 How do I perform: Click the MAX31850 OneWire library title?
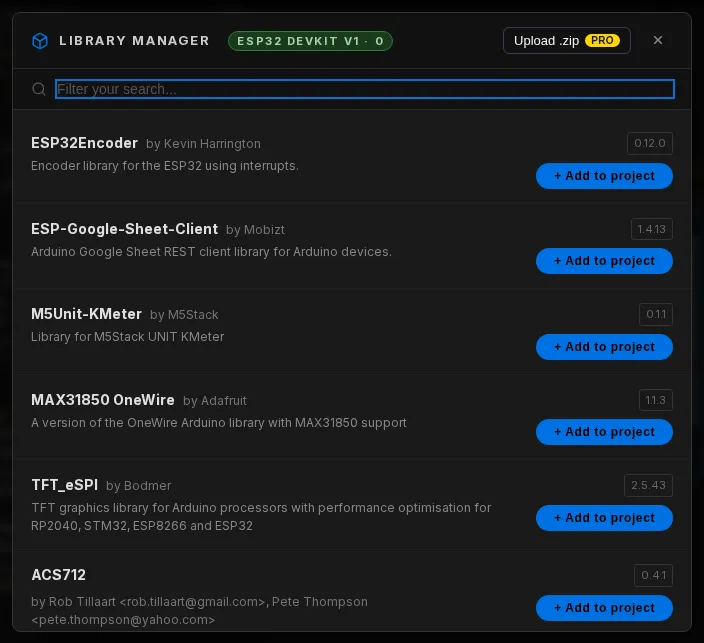[x=103, y=400]
